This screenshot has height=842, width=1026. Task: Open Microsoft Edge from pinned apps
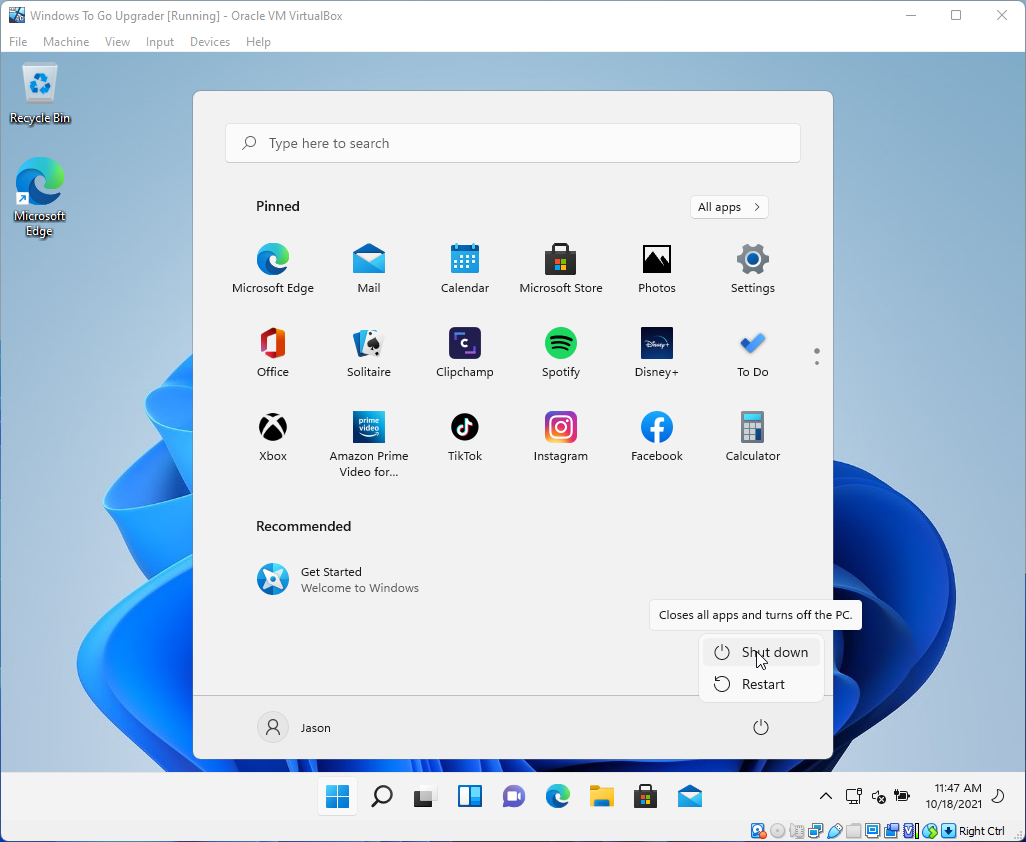(x=273, y=268)
